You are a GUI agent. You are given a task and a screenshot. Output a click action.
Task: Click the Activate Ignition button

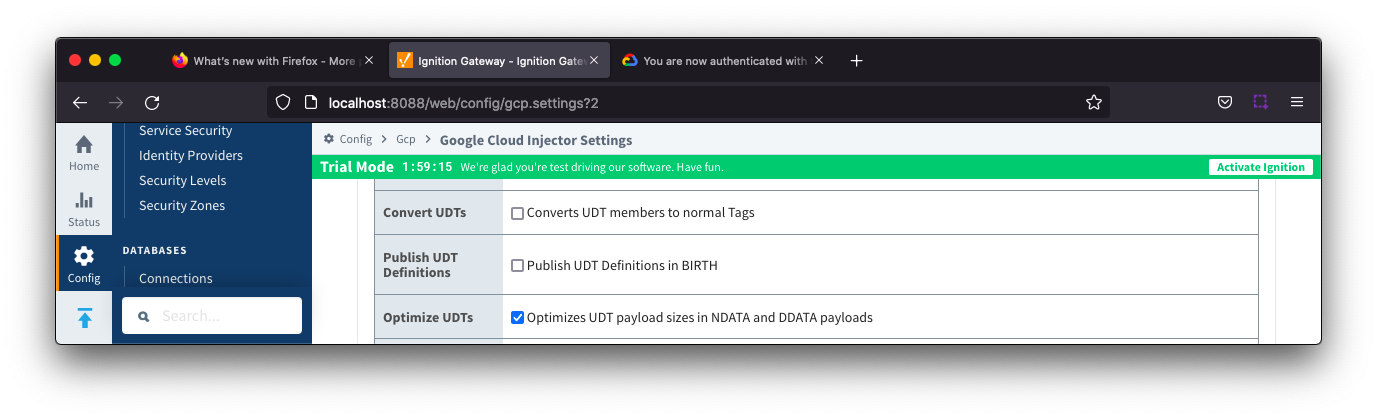point(1260,167)
